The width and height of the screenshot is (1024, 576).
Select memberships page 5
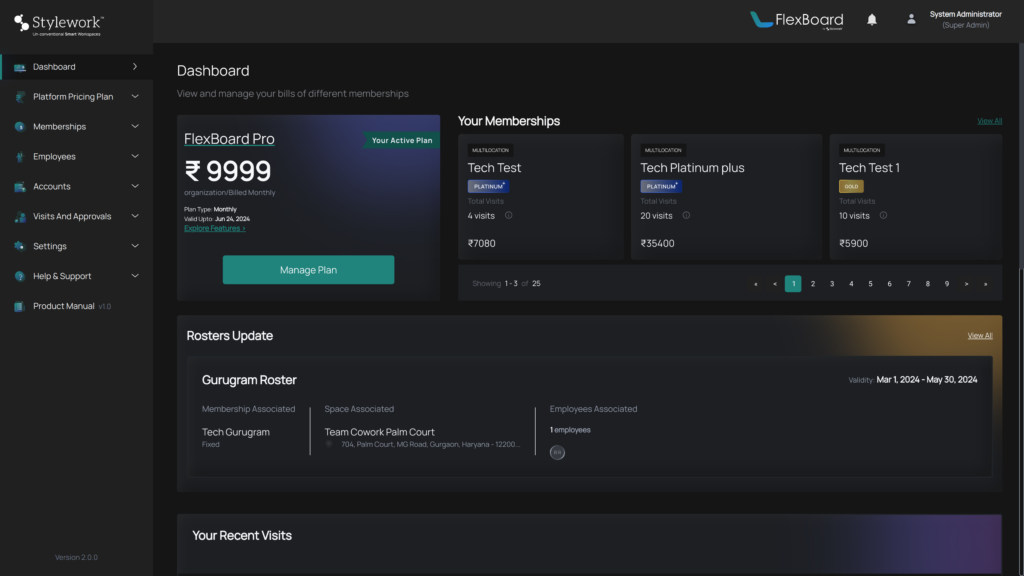point(870,284)
